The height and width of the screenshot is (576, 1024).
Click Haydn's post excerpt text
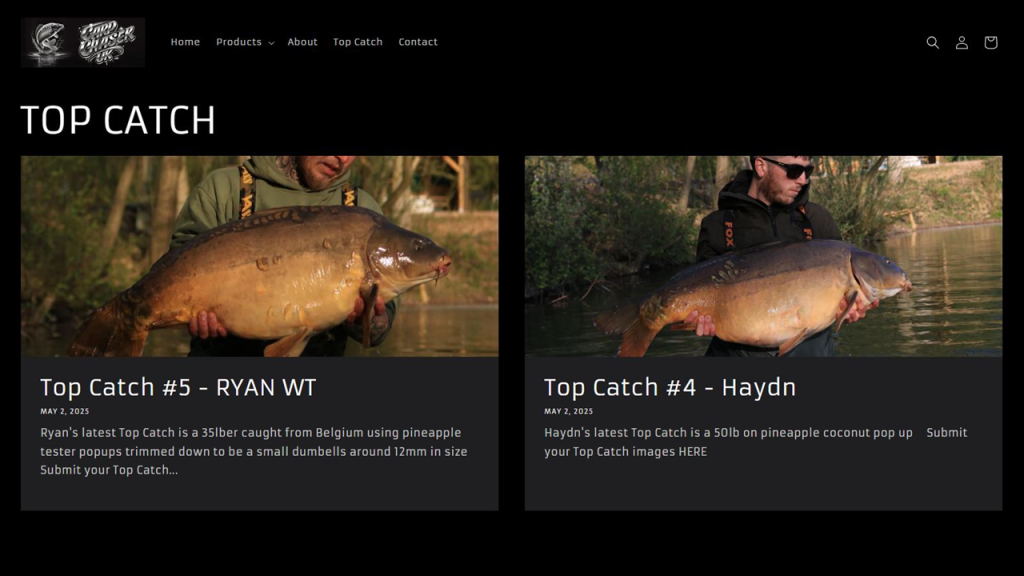pyautogui.click(x=756, y=442)
